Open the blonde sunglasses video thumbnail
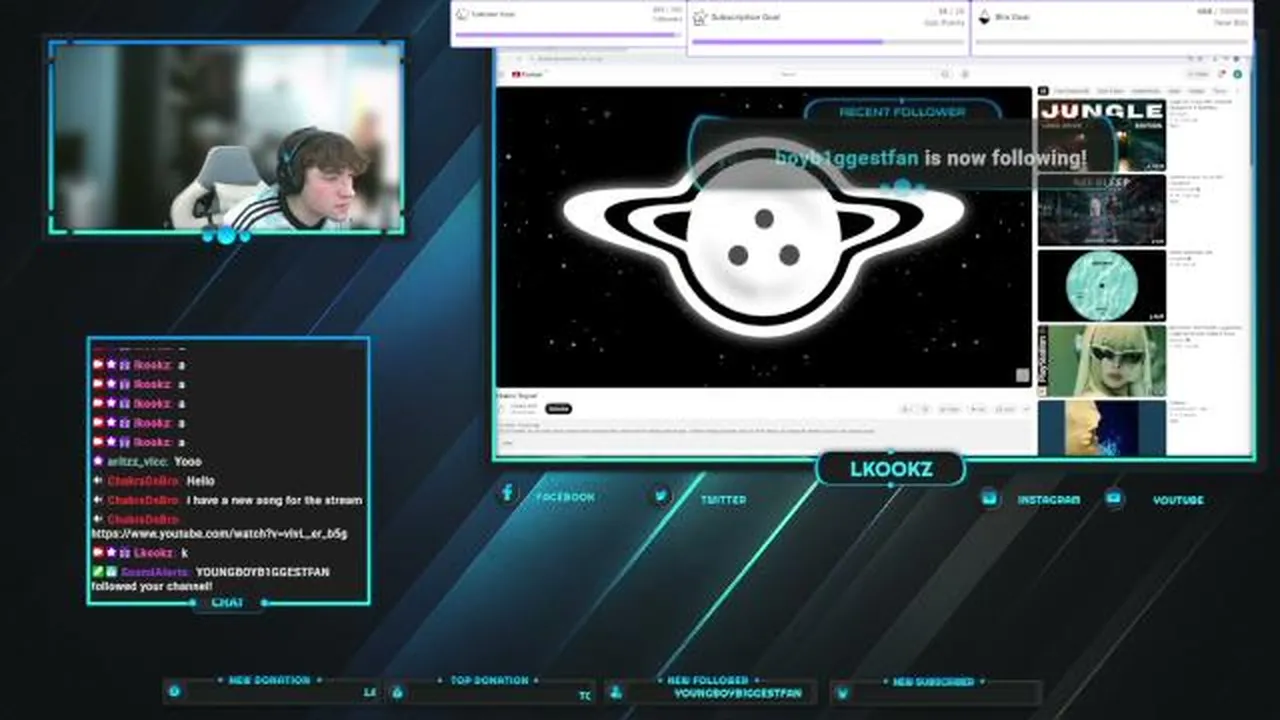The image size is (1280, 720). (1101, 361)
